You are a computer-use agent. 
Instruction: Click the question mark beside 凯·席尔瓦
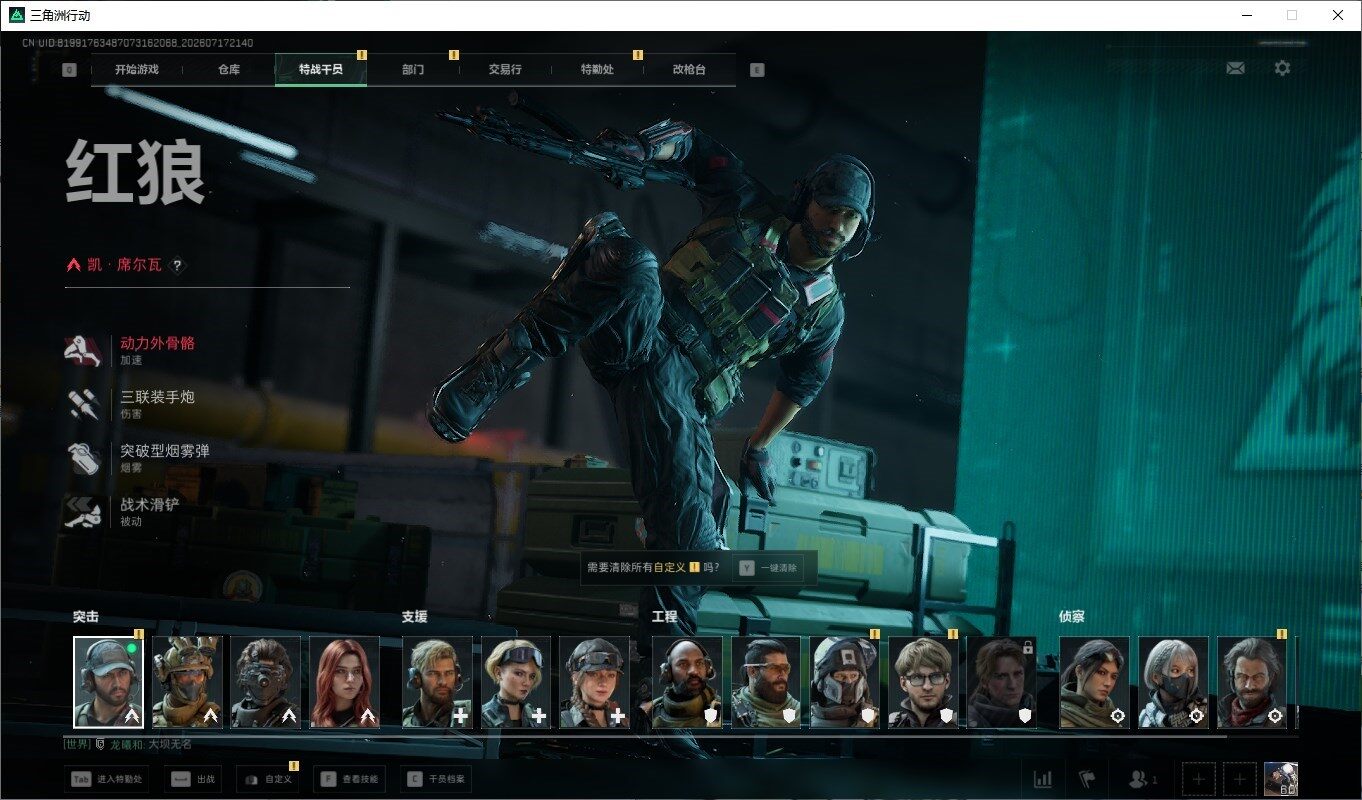point(177,265)
